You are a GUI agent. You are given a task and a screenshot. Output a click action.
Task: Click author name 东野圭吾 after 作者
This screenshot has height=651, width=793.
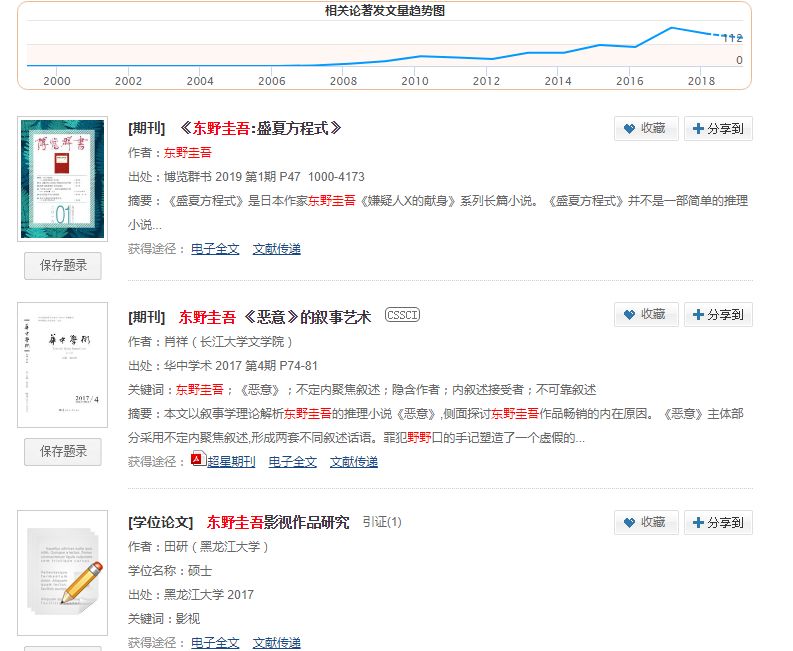tap(188, 153)
